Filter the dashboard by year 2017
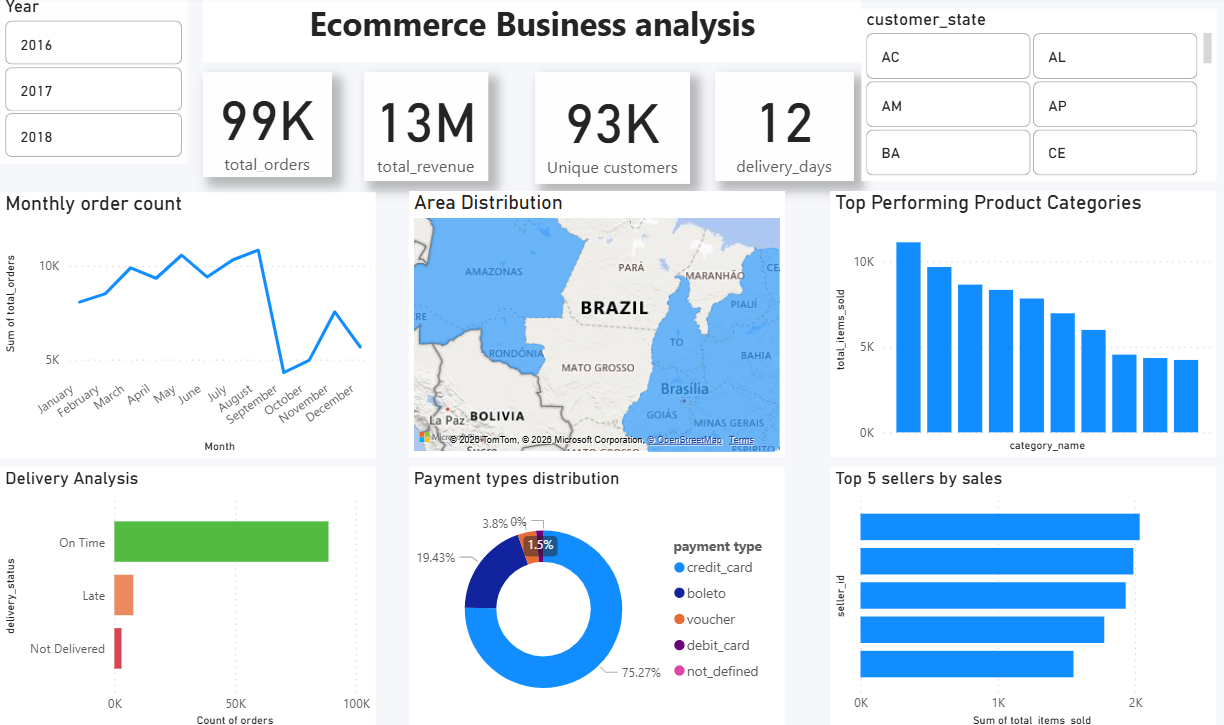 [94, 89]
